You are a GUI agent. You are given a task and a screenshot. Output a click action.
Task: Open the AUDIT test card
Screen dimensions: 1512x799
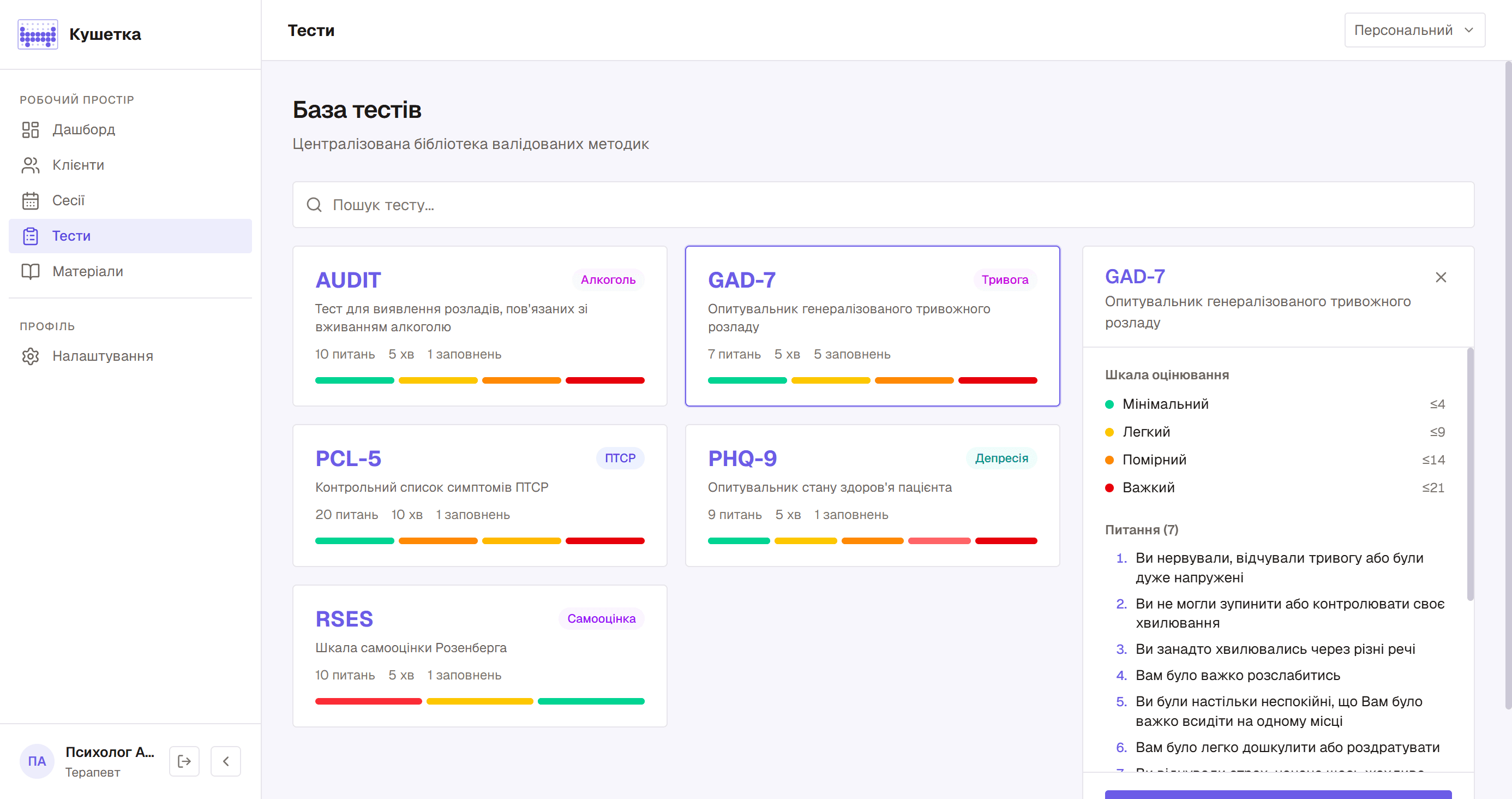point(480,326)
